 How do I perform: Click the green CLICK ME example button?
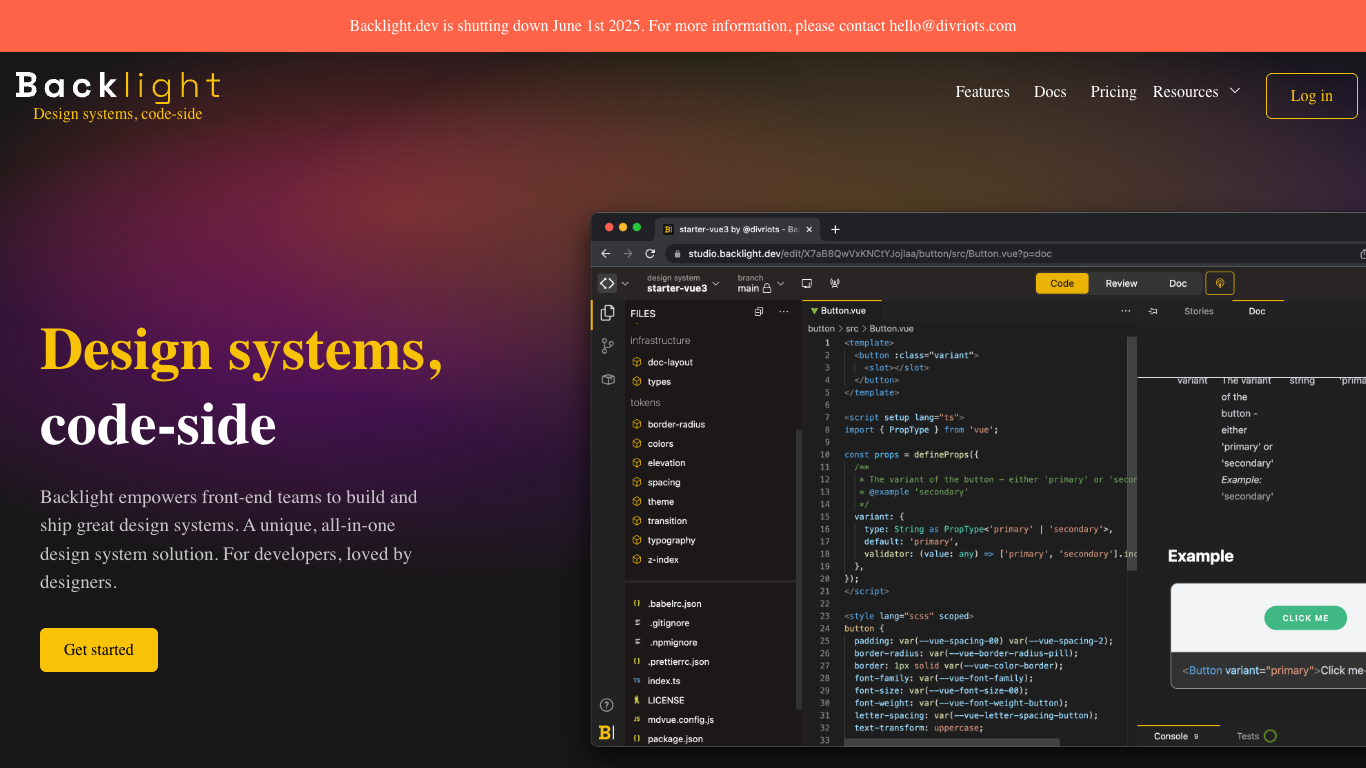(x=1305, y=618)
